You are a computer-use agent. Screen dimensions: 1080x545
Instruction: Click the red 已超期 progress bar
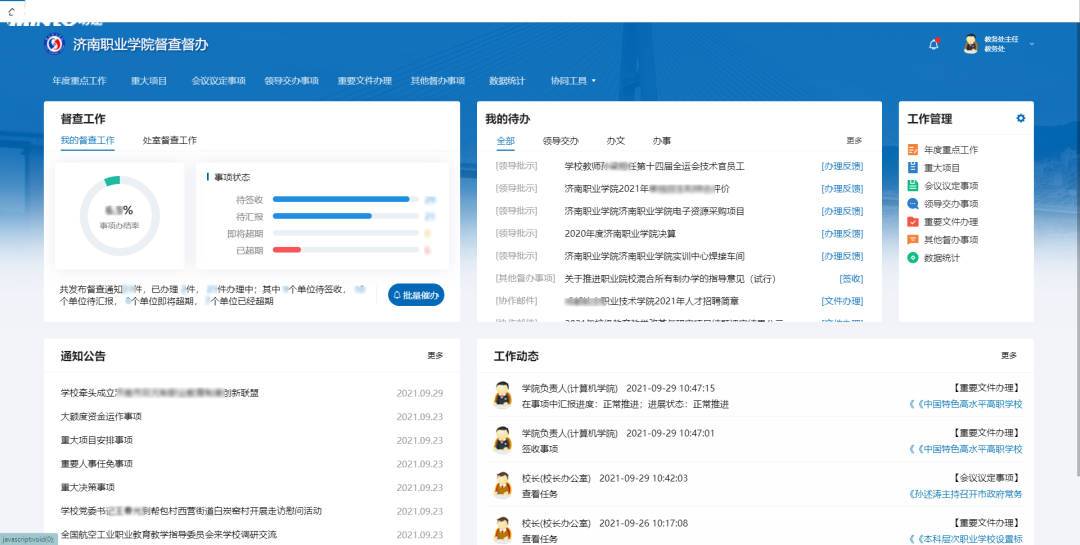[287, 249]
